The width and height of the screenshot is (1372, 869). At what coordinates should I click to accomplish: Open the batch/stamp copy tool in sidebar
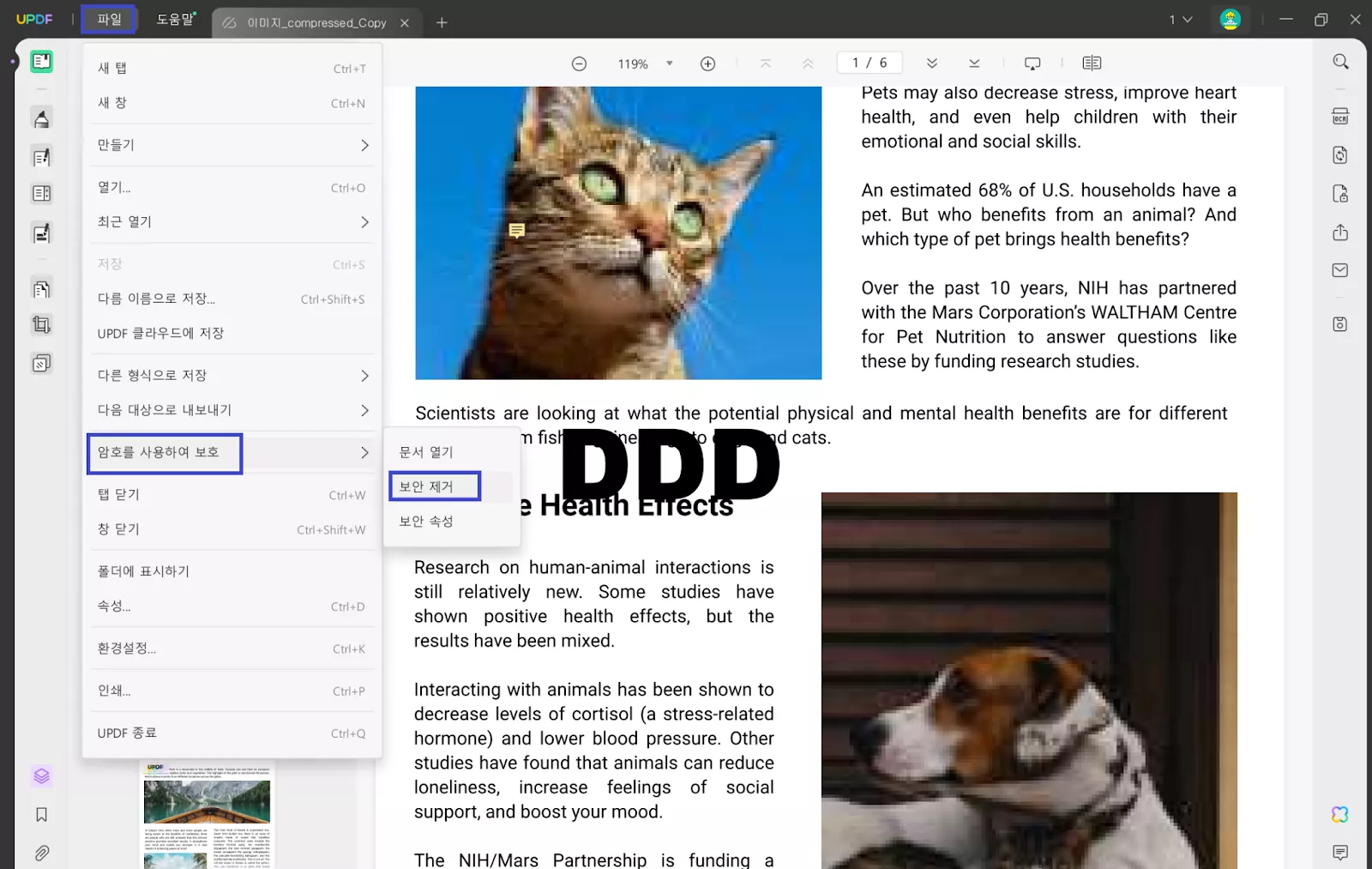click(41, 364)
